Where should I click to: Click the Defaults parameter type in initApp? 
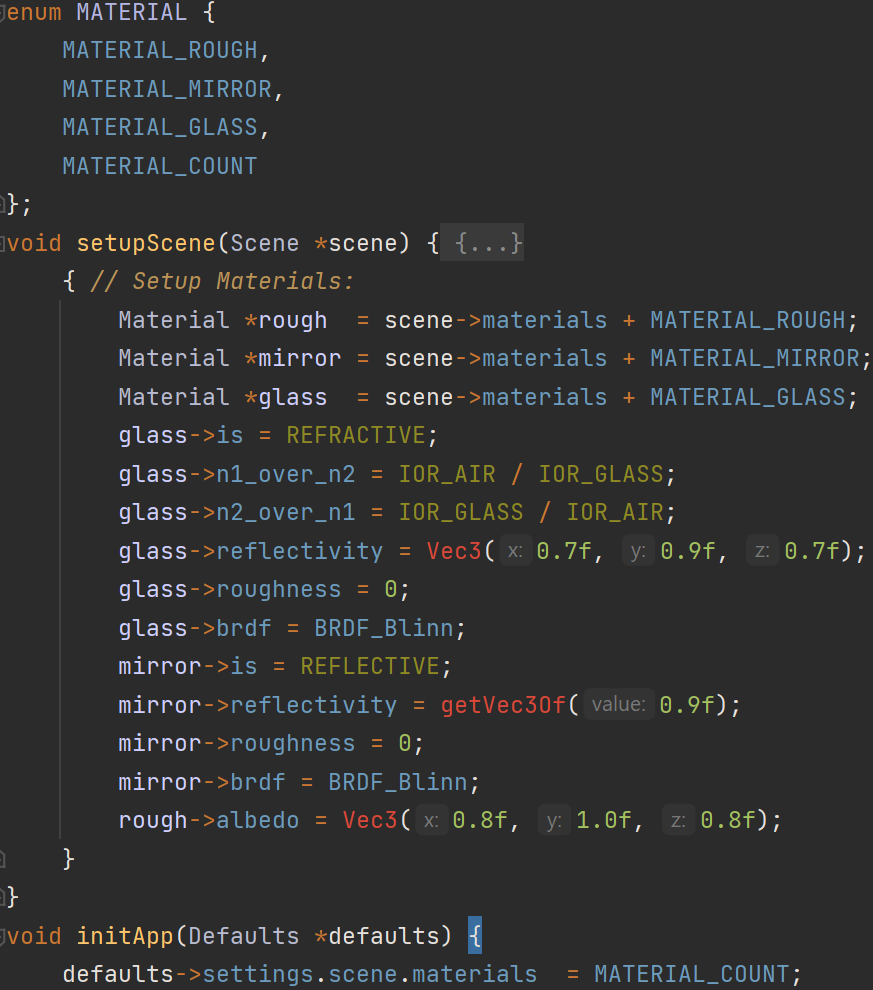click(x=244, y=936)
